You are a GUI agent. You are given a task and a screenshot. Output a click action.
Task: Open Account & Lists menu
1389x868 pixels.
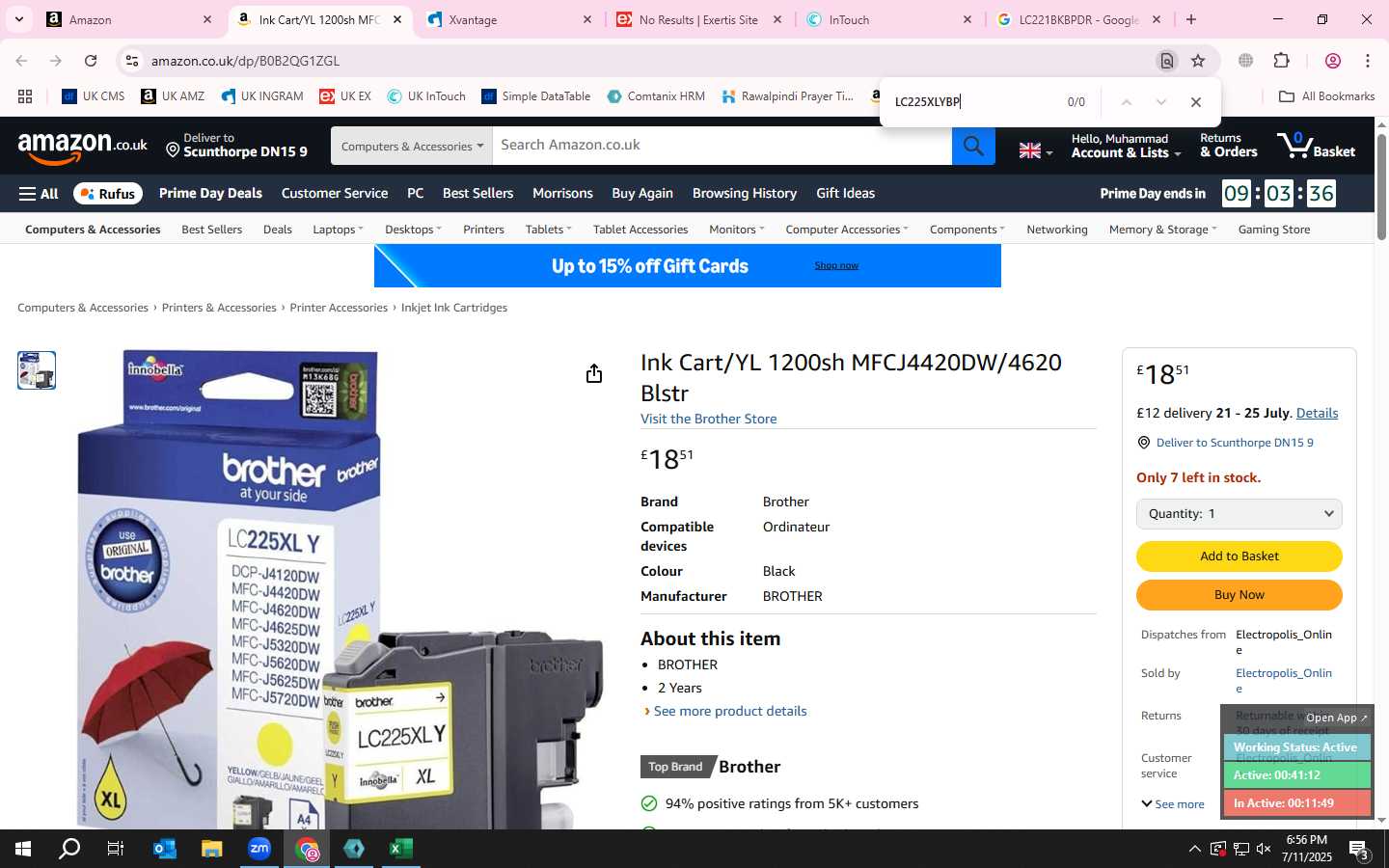click(1126, 146)
